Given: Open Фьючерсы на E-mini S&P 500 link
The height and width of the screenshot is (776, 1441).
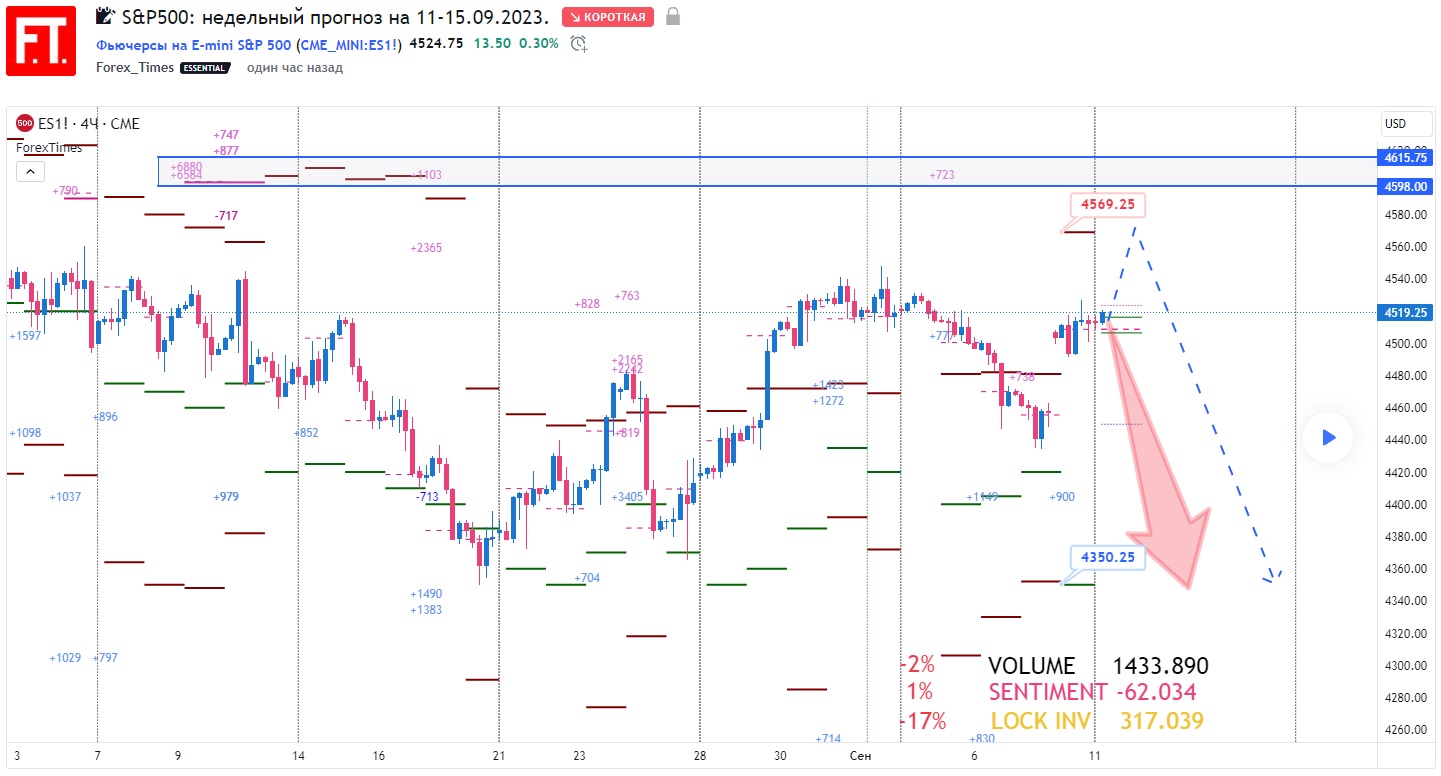Looking at the screenshot, I should click(x=194, y=44).
